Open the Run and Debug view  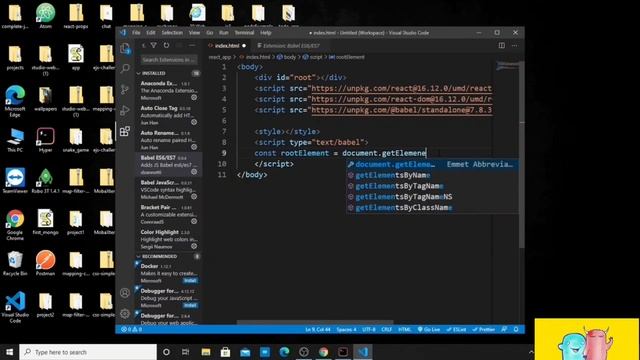(x=125, y=110)
